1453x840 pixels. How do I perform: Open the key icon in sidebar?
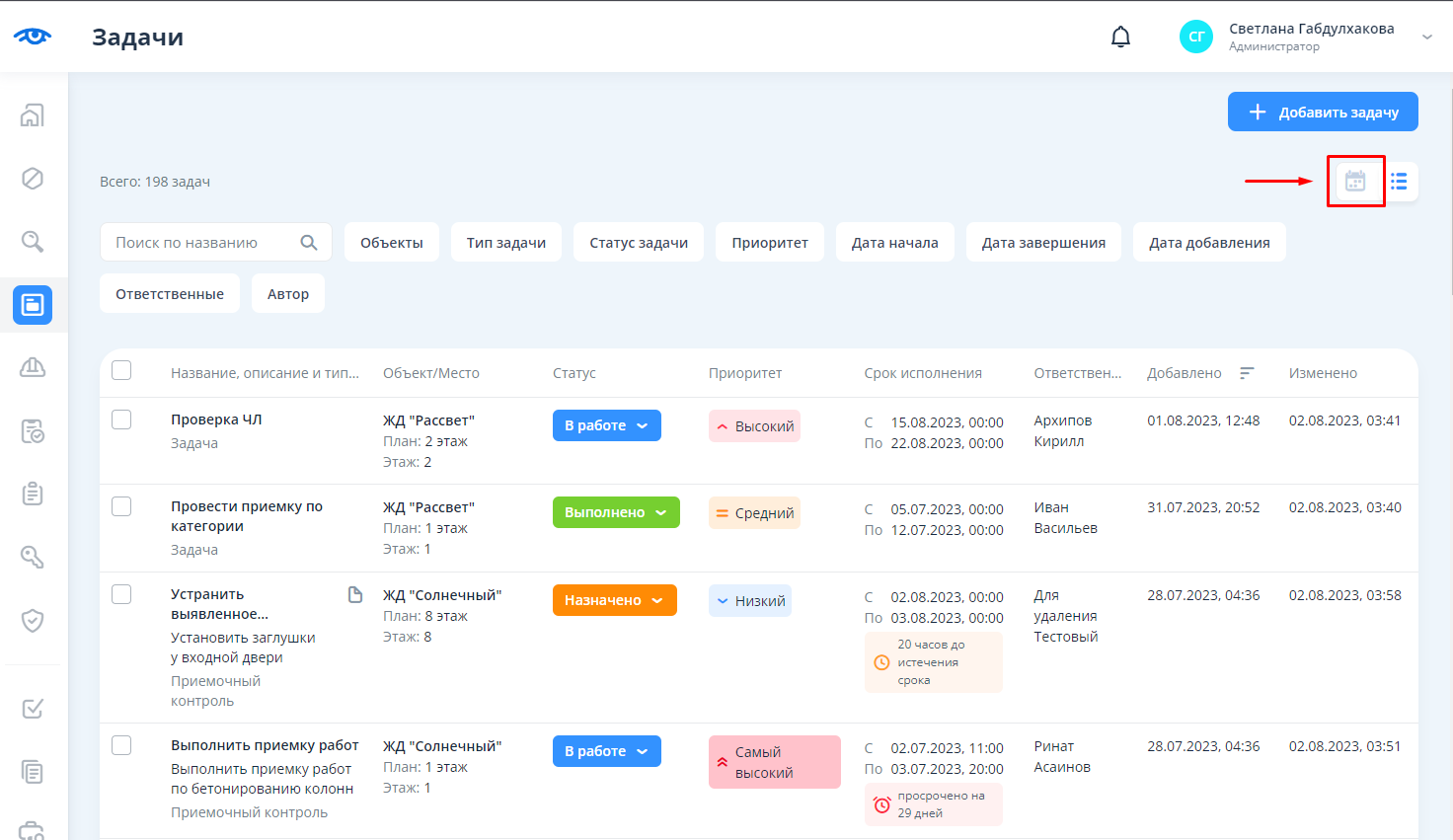33,558
